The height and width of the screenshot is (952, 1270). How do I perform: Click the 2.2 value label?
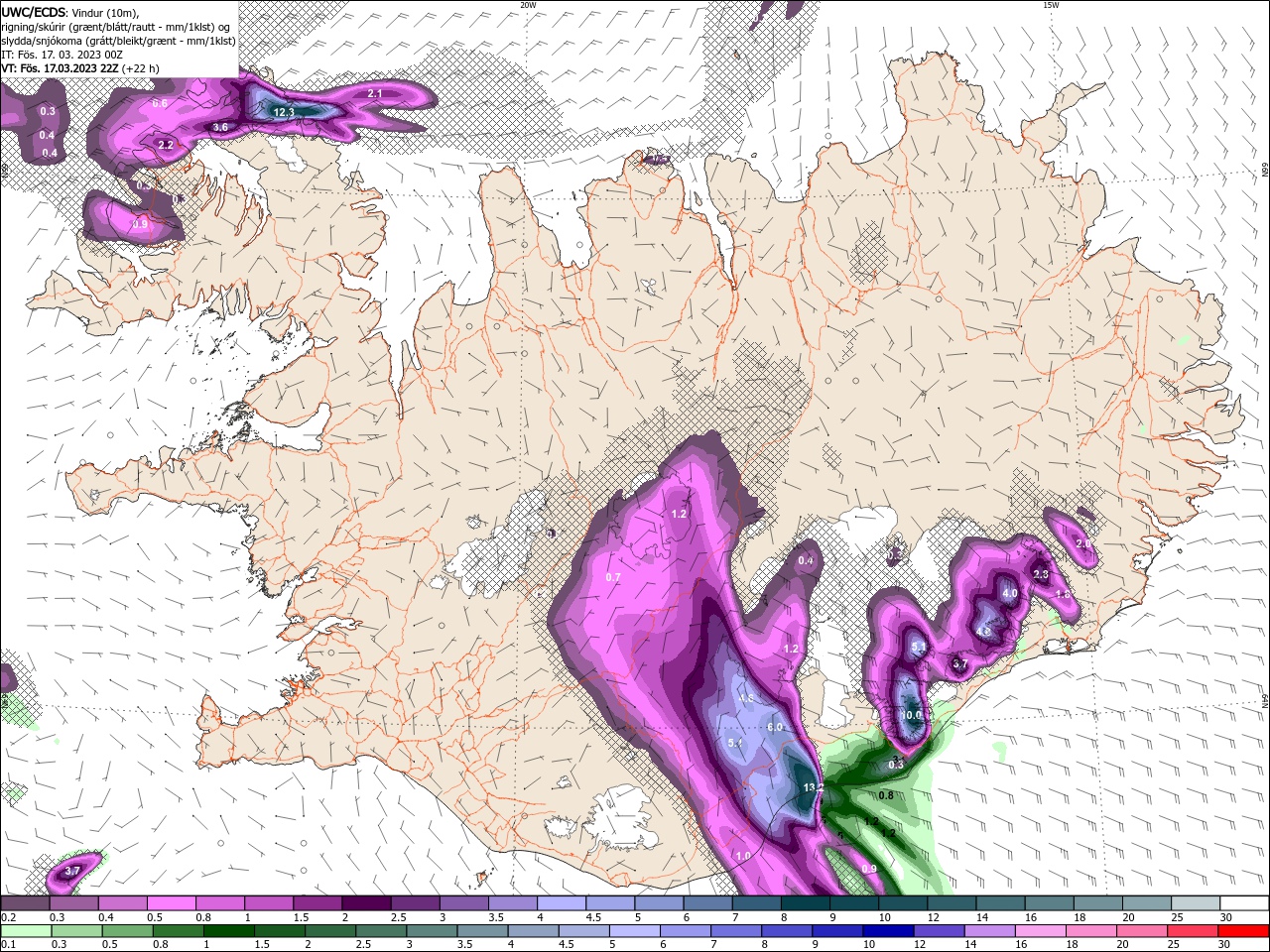[x=166, y=145]
